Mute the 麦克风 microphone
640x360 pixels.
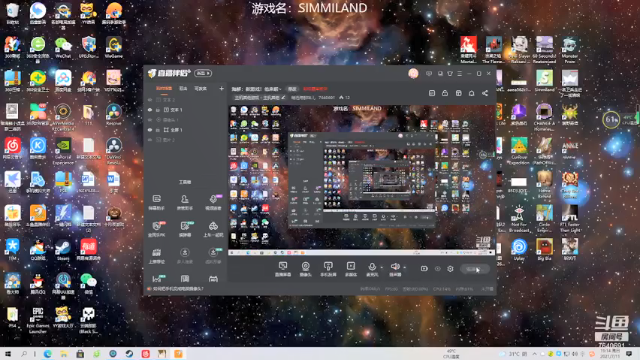[x=372, y=269]
